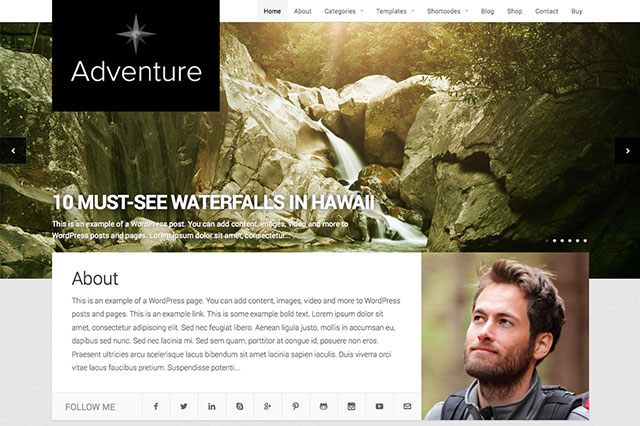Open the Facebook follow icon

point(156,406)
